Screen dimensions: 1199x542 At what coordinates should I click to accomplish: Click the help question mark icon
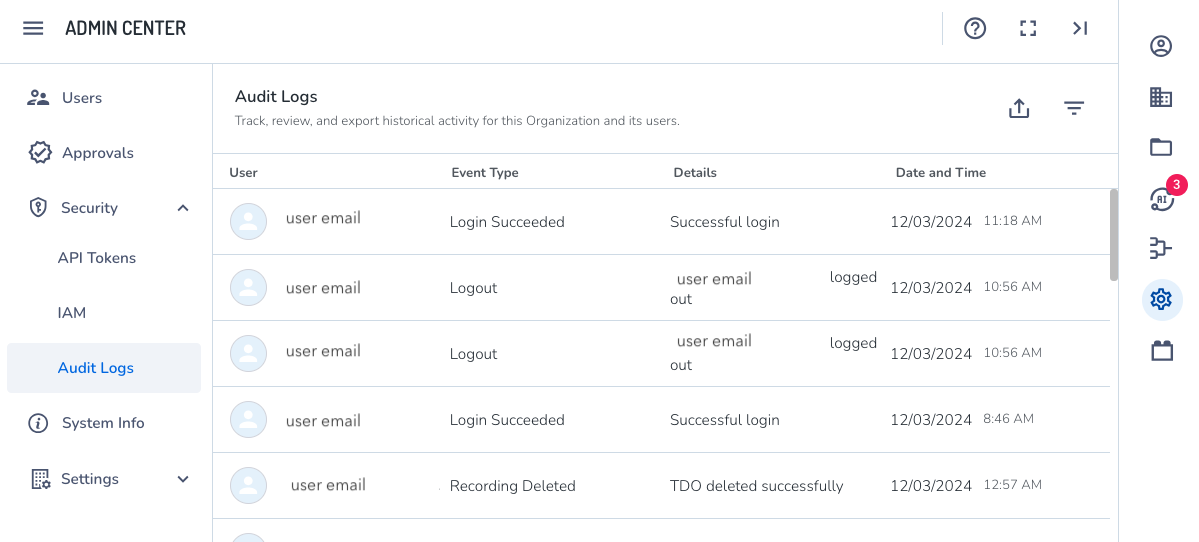[x=975, y=28]
